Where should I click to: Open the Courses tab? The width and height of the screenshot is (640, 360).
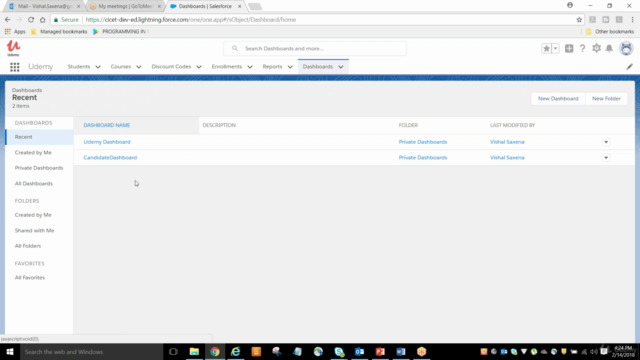pyautogui.click(x=121, y=67)
